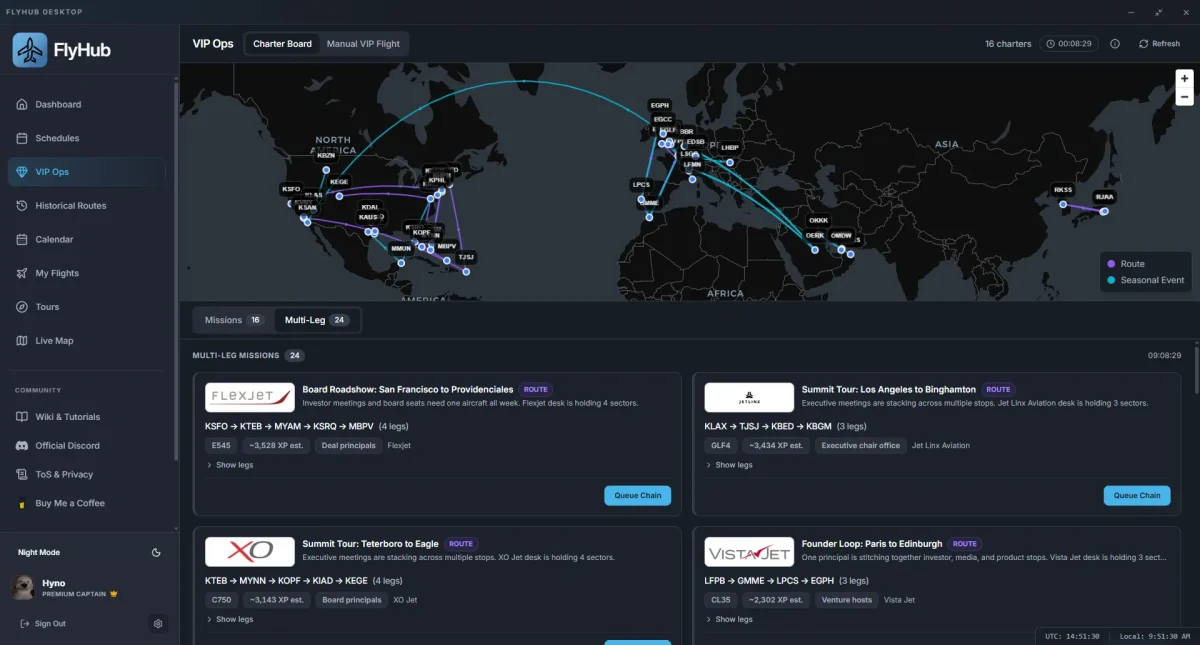Switch to Manual VIP Flight tab
1200x645 pixels.
pos(363,44)
